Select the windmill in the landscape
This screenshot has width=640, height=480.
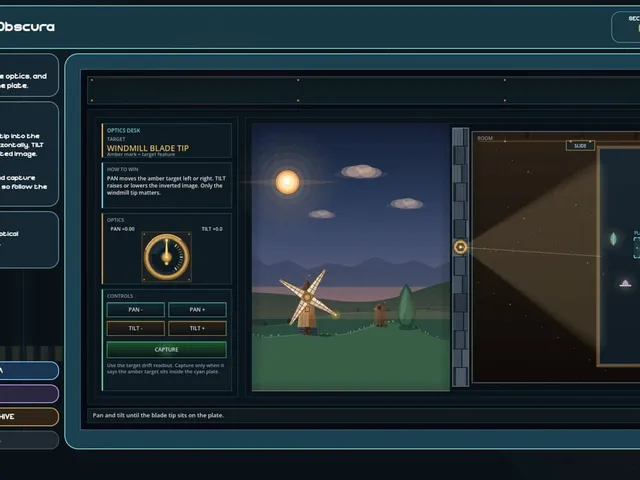pos(308,302)
